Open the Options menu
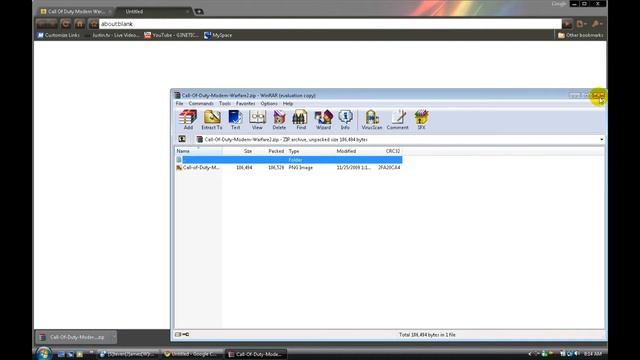Viewport: 640px width, 360px height. 269,104
